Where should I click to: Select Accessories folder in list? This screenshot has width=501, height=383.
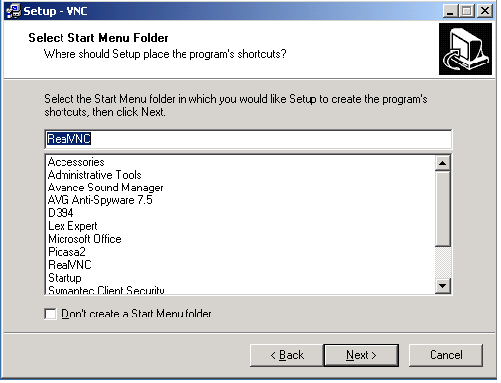point(76,162)
